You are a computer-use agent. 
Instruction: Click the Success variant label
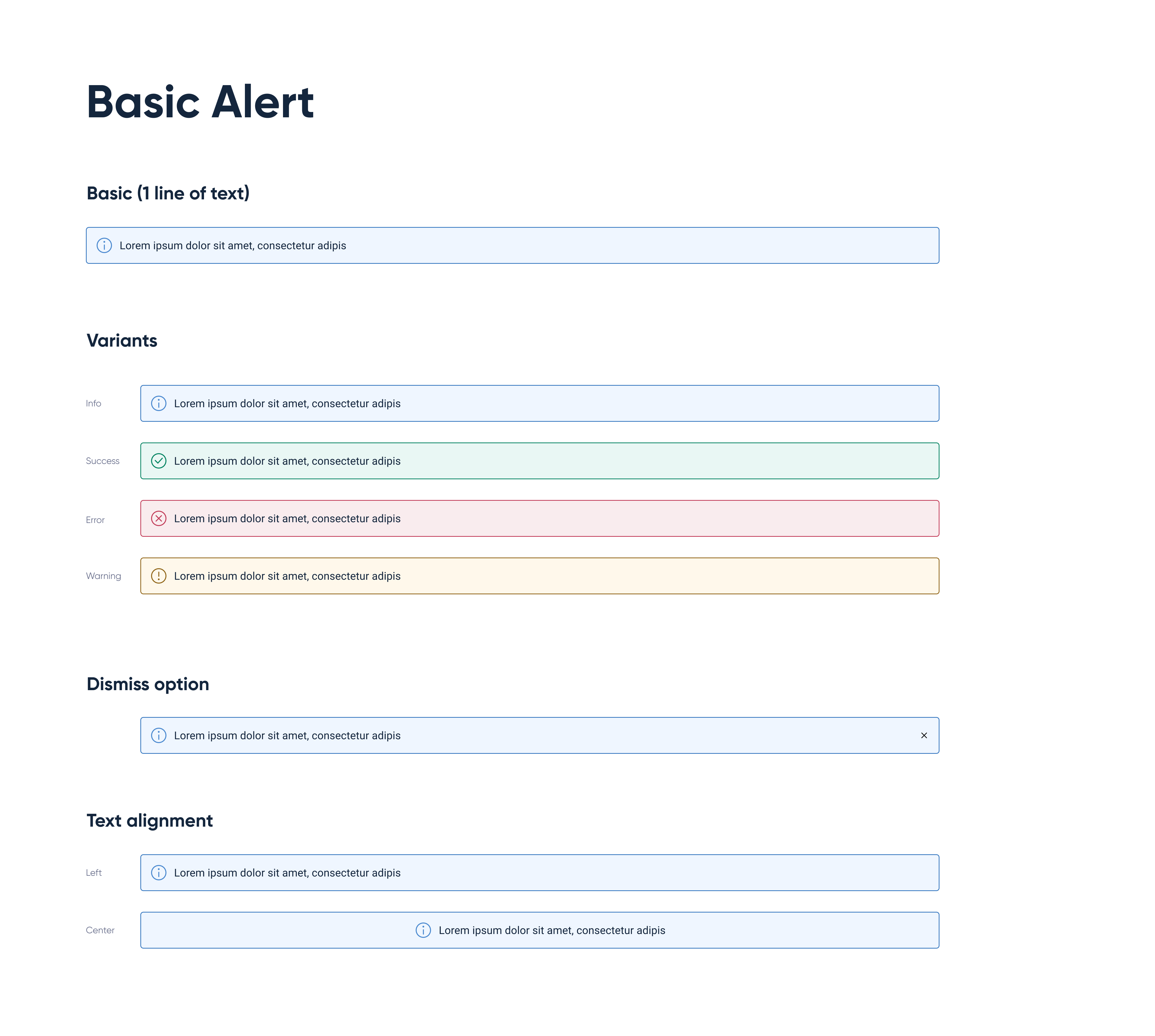click(x=103, y=461)
